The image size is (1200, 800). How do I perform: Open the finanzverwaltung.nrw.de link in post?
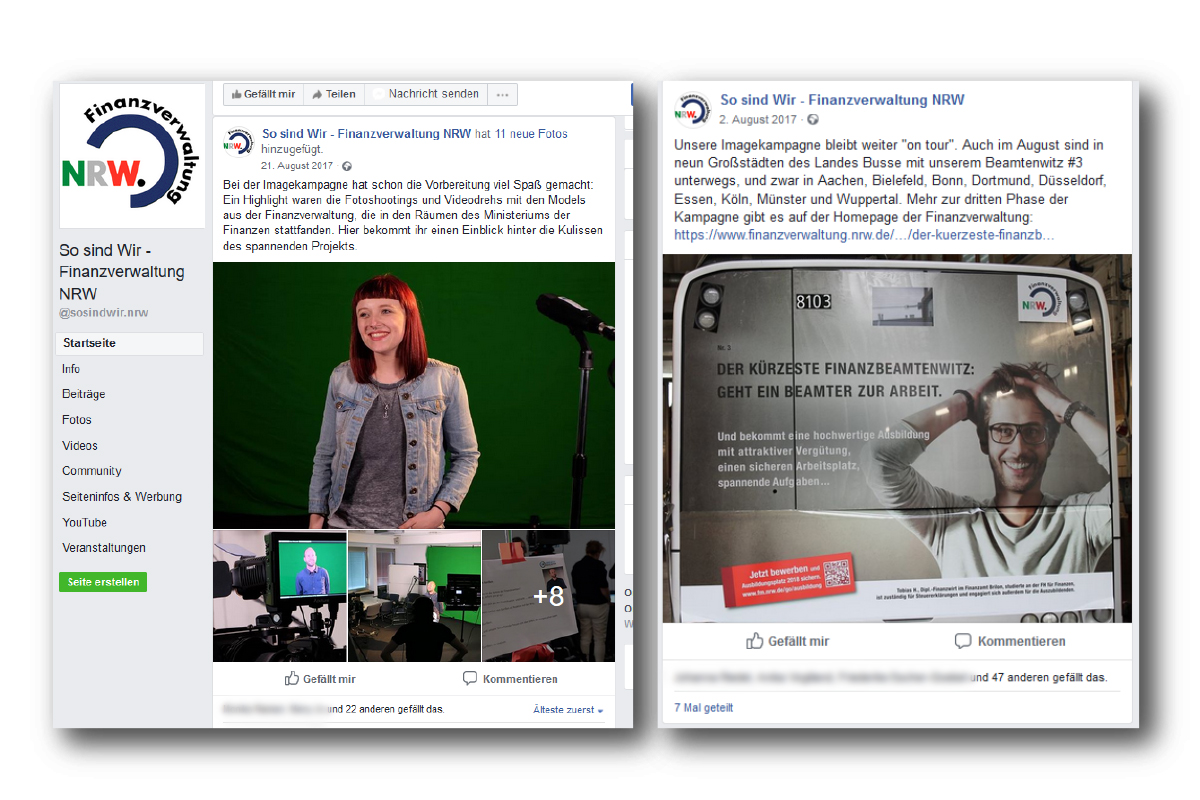tap(864, 235)
